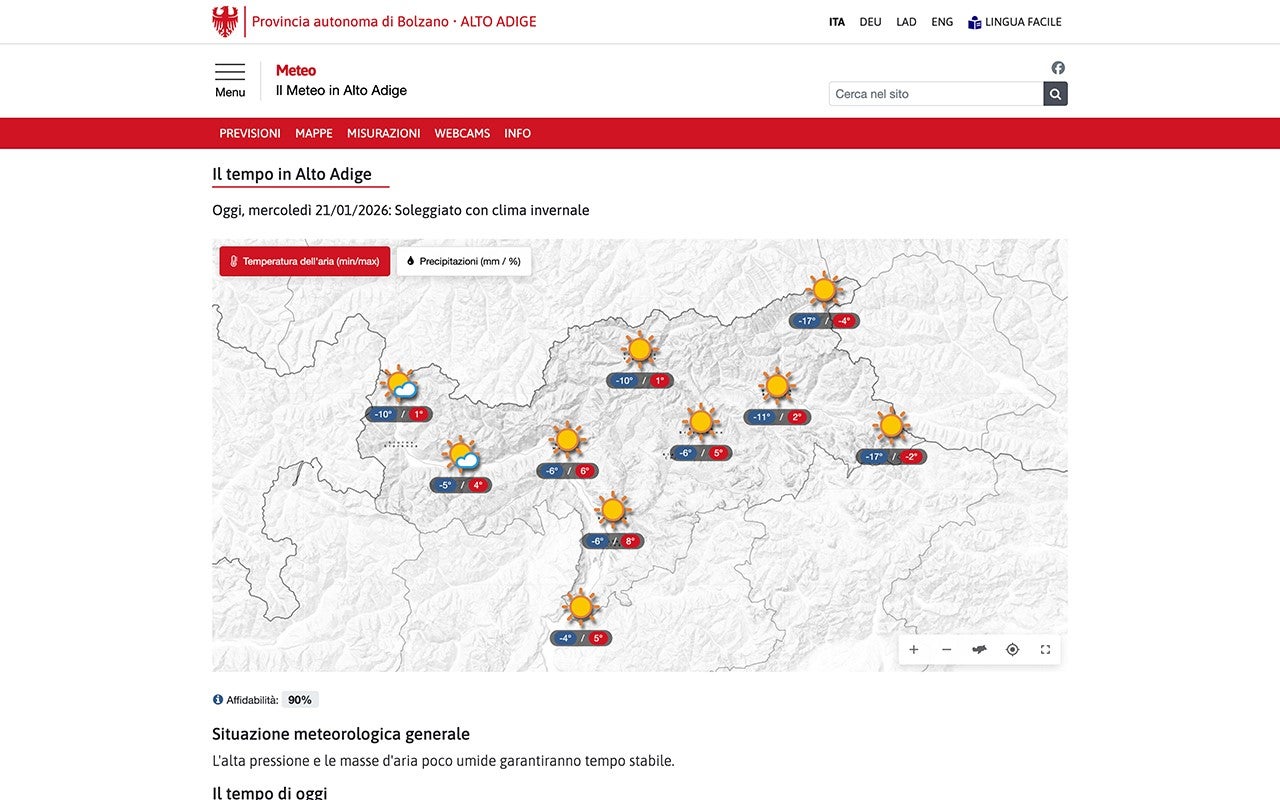Open the weather map in fullscreen

tap(1045, 650)
